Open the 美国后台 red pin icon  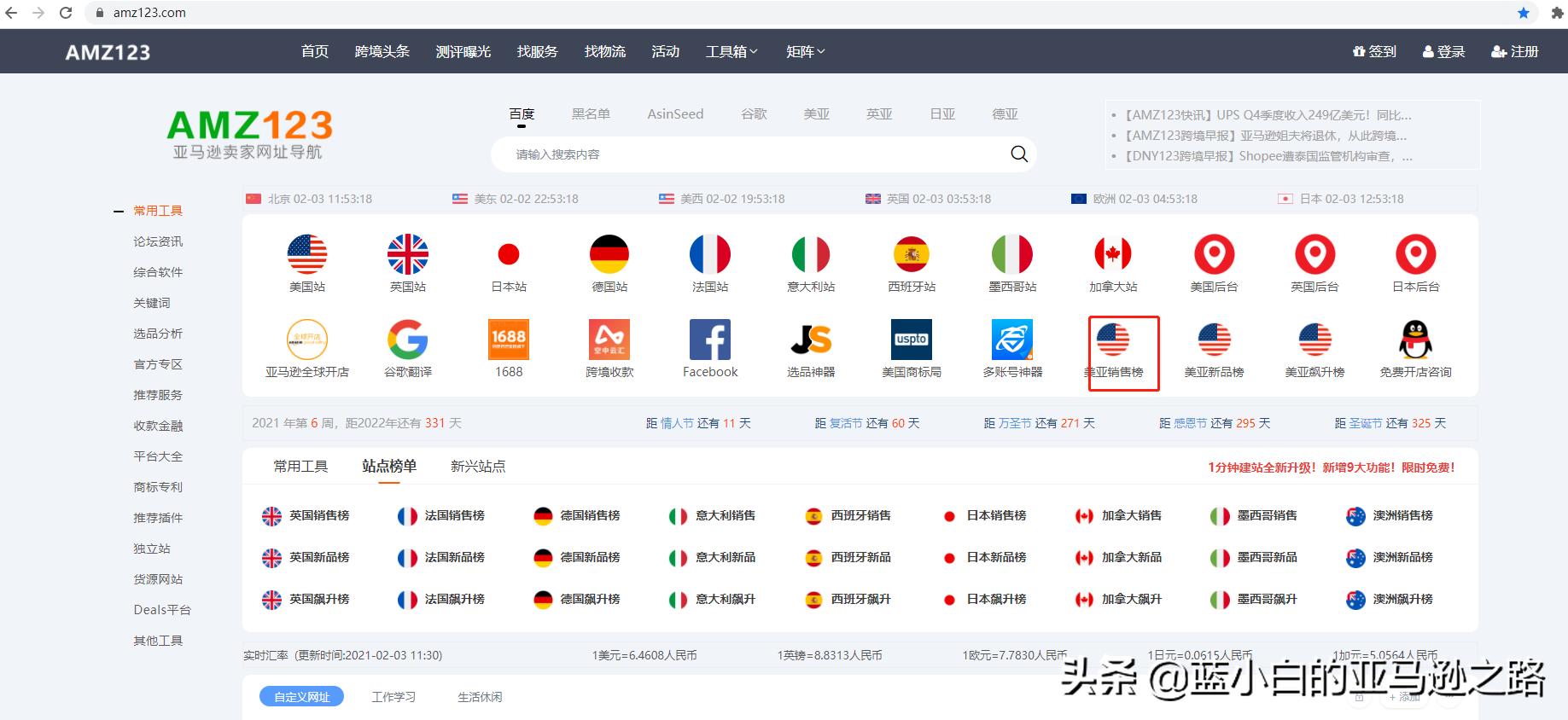click(1214, 253)
